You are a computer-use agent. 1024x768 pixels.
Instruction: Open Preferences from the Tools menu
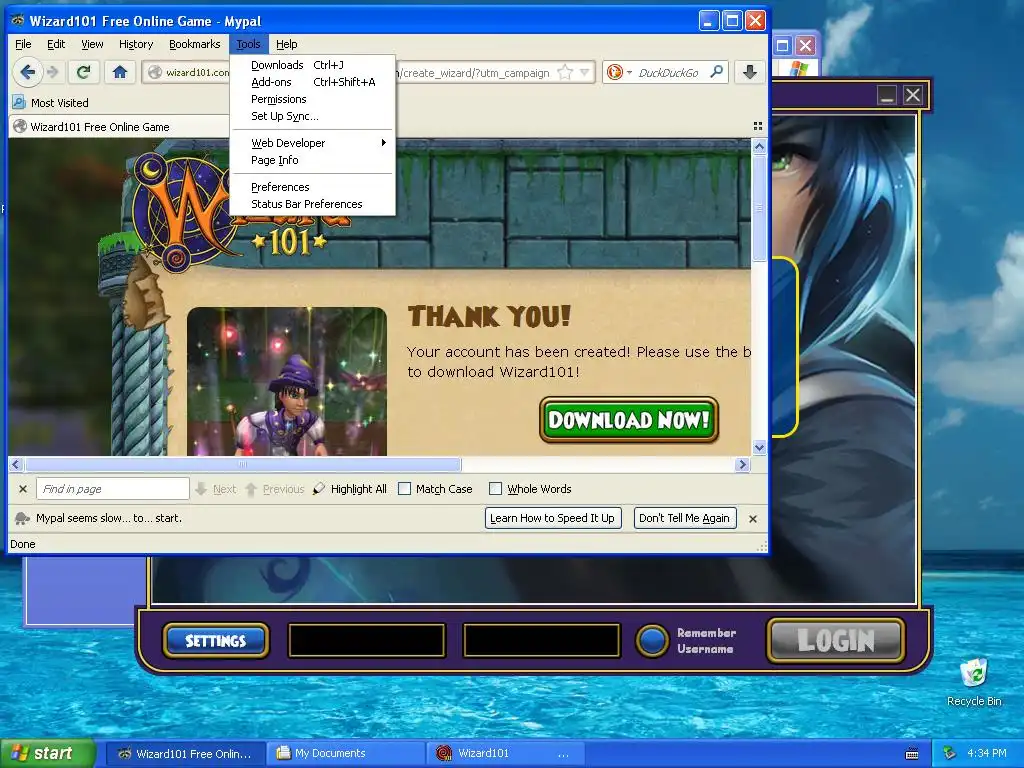click(313, 187)
